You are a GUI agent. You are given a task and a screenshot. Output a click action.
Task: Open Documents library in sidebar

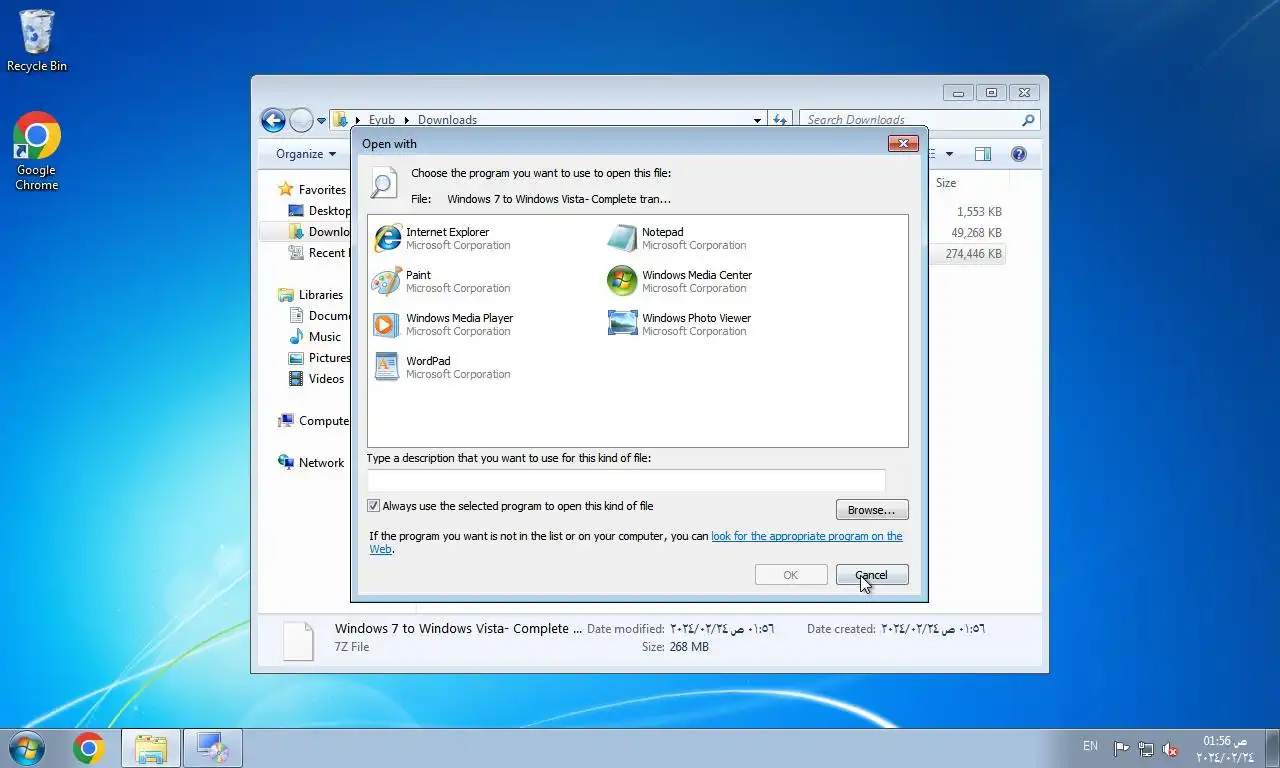click(x=319, y=316)
